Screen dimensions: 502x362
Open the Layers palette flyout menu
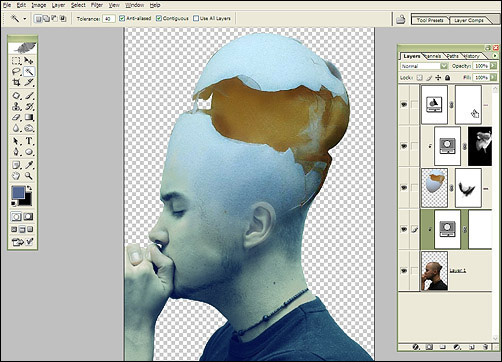[495, 56]
